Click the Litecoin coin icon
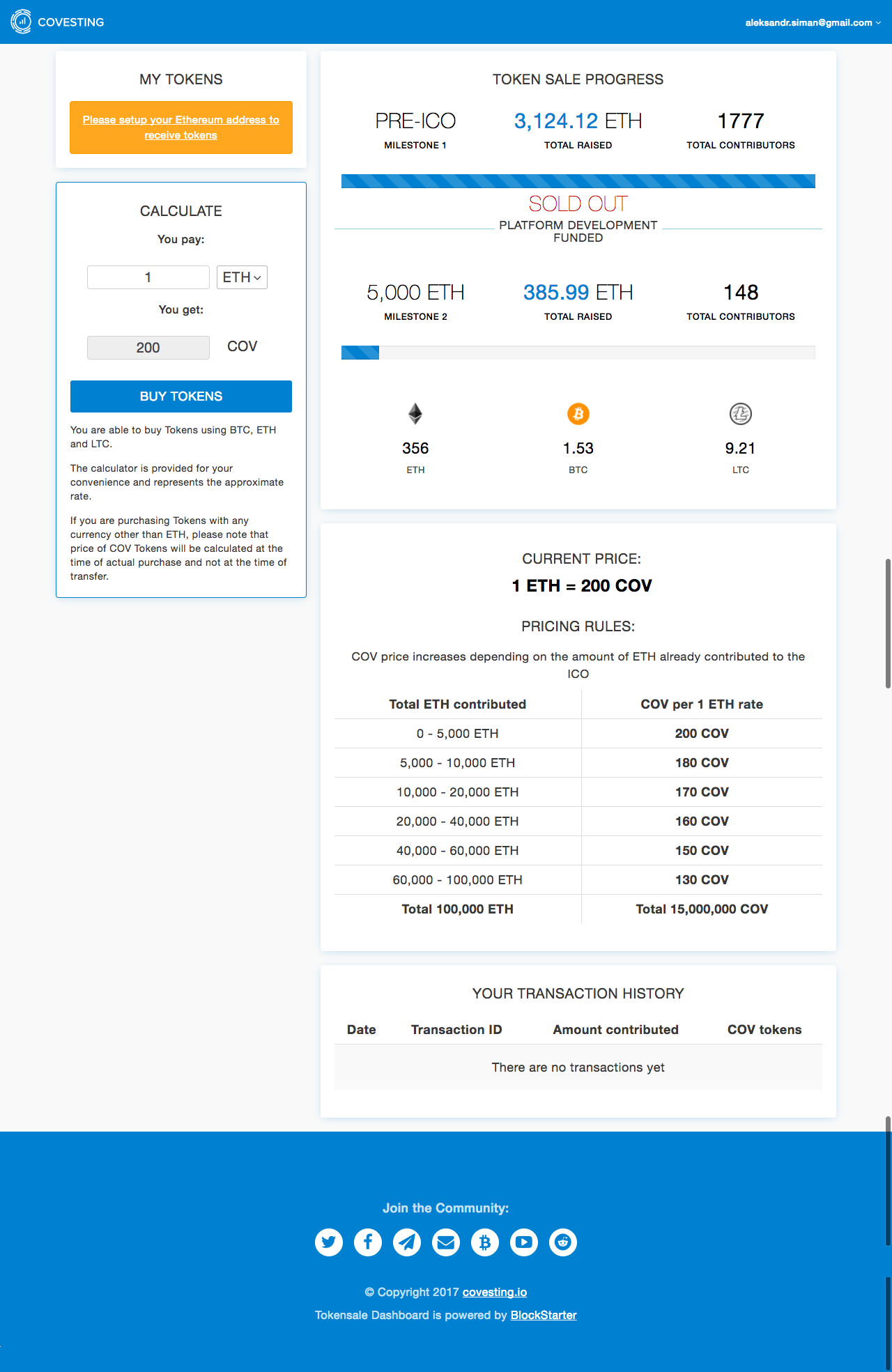This screenshot has width=892, height=1372. (x=741, y=414)
